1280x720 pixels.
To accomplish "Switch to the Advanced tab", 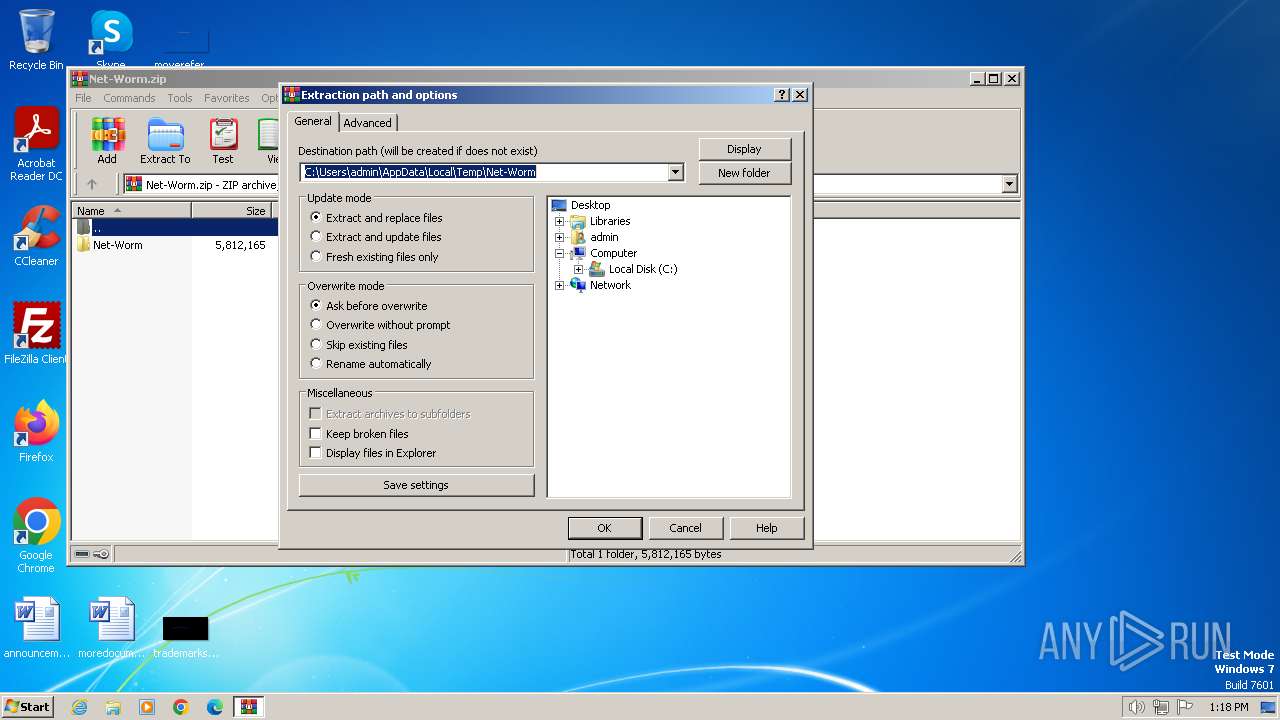I will (x=367, y=123).
